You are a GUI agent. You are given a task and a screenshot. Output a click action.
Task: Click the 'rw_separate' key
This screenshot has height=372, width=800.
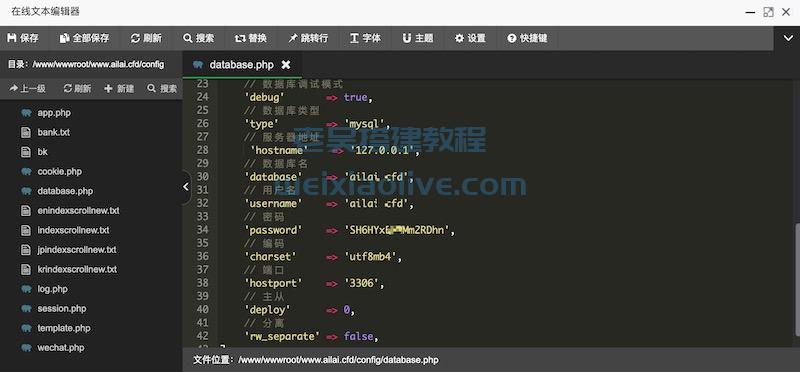pyautogui.click(x=282, y=337)
